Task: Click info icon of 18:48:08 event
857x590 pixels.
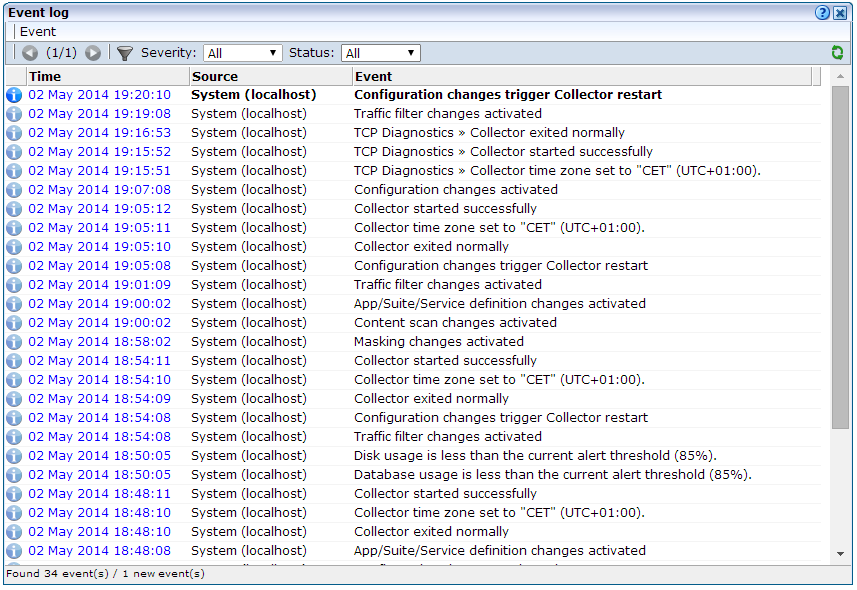Action: pyautogui.click(x=14, y=551)
